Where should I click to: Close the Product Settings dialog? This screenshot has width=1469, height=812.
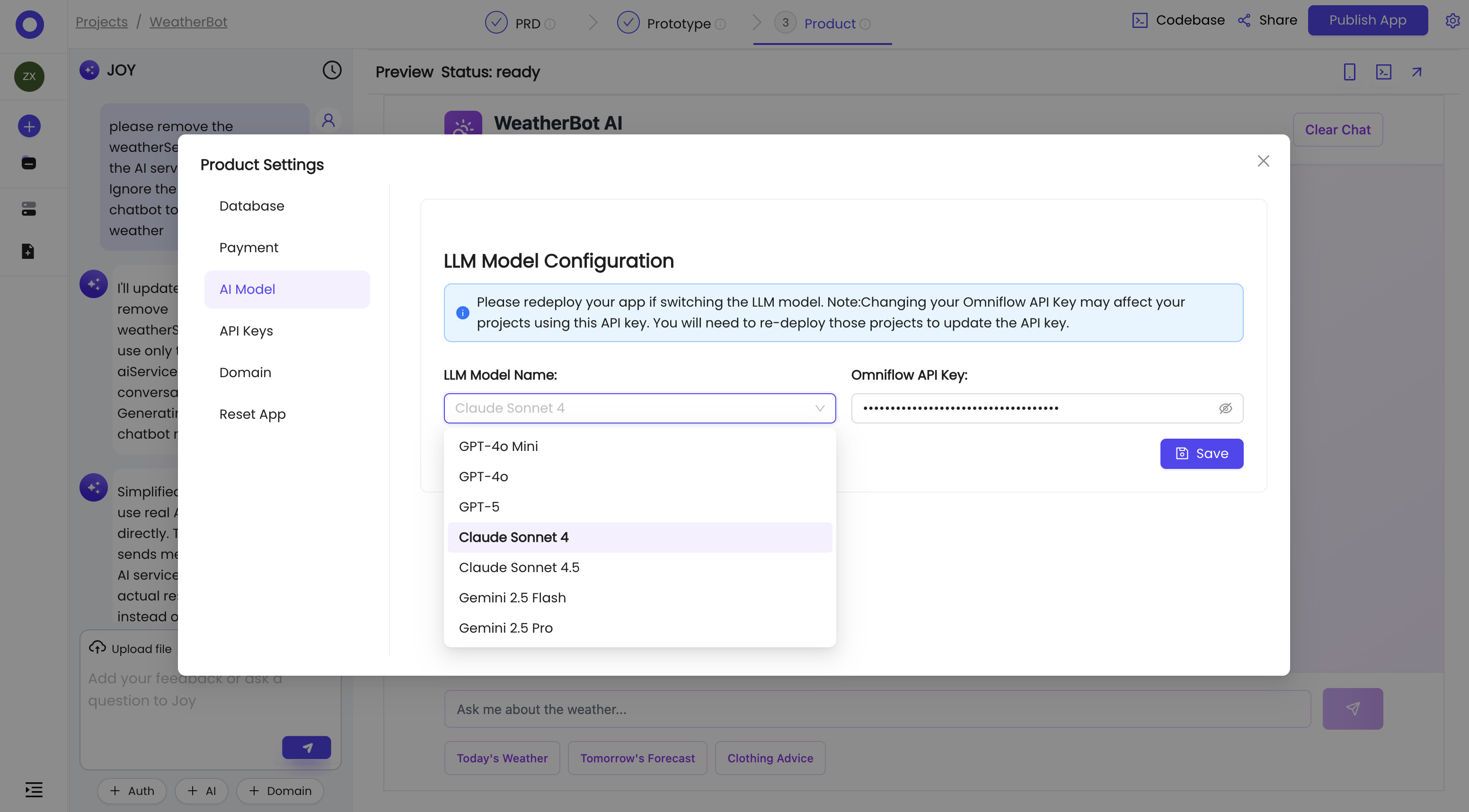click(1263, 161)
